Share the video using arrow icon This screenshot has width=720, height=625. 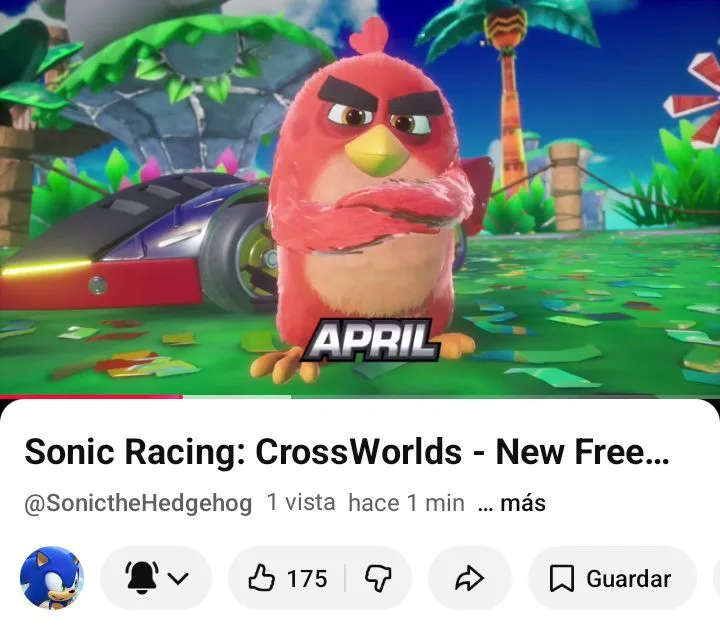tap(469, 578)
